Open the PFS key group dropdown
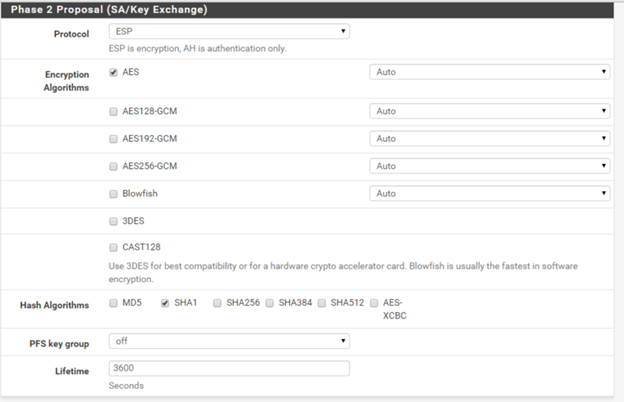 pos(228,341)
